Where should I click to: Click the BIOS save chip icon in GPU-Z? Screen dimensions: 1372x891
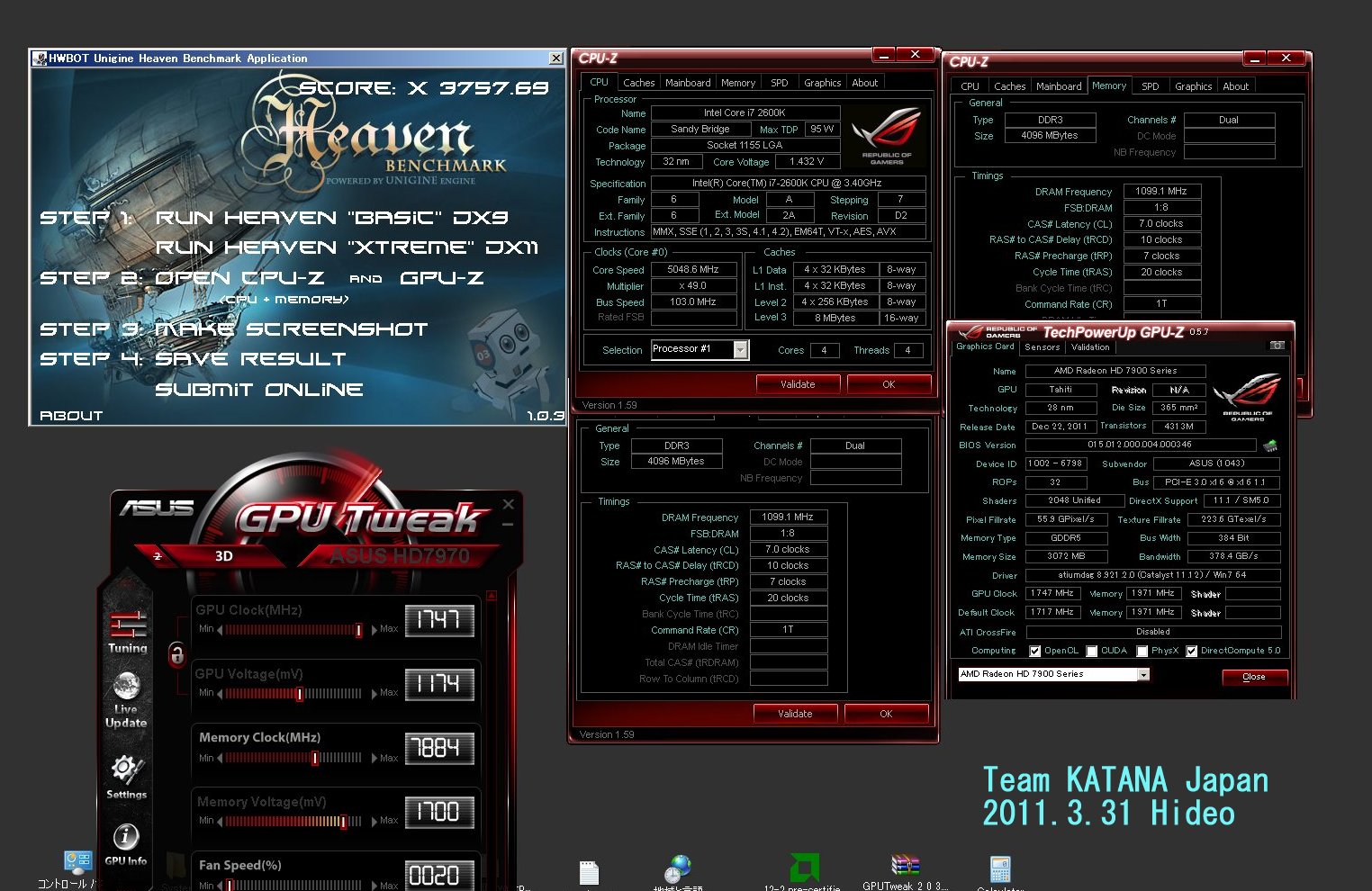point(1270,445)
